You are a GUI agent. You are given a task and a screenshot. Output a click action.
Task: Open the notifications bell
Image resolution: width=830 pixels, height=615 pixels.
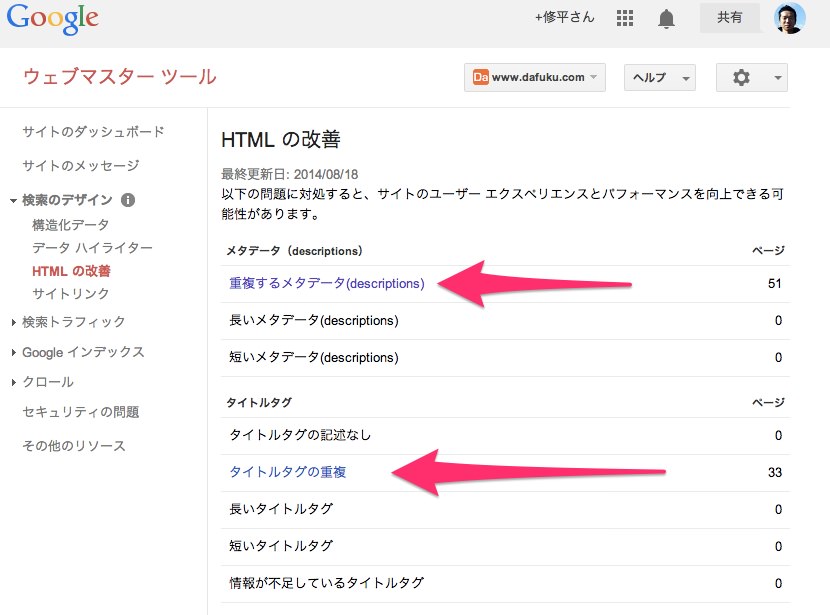tap(666, 19)
